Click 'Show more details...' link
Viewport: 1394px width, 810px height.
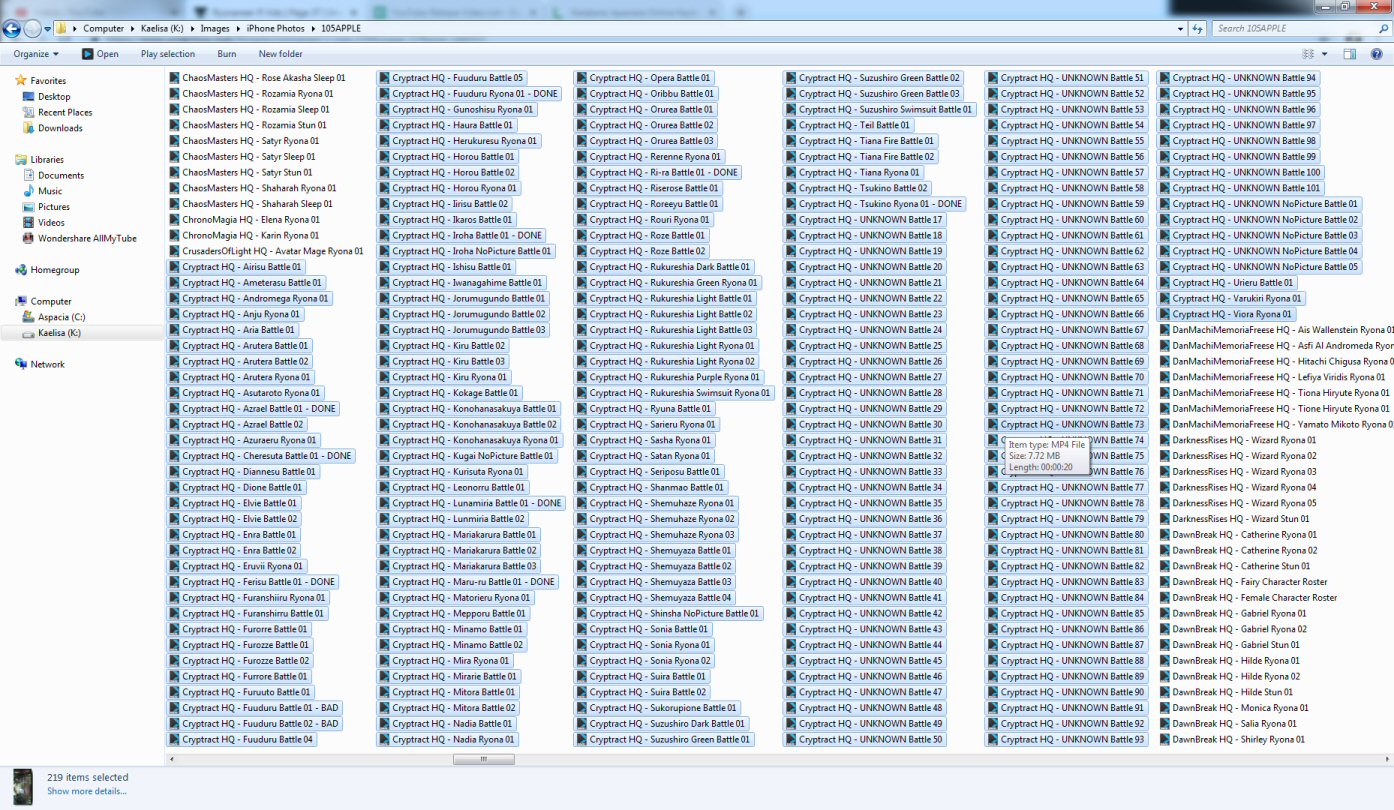click(x=86, y=791)
